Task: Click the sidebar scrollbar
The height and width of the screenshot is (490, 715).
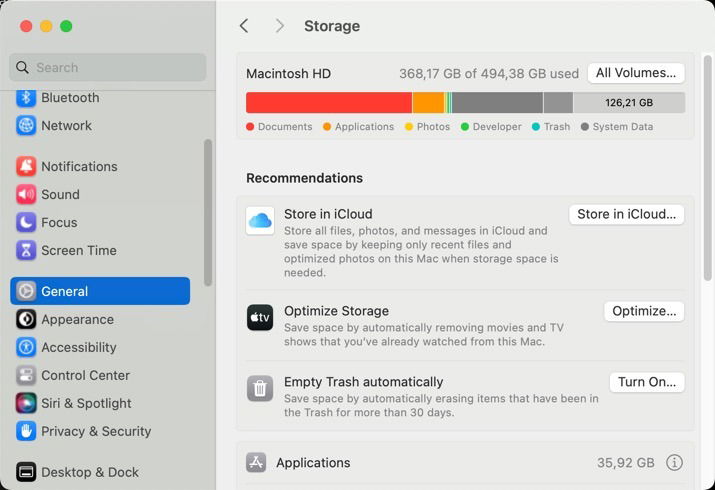Action: click(x=208, y=213)
